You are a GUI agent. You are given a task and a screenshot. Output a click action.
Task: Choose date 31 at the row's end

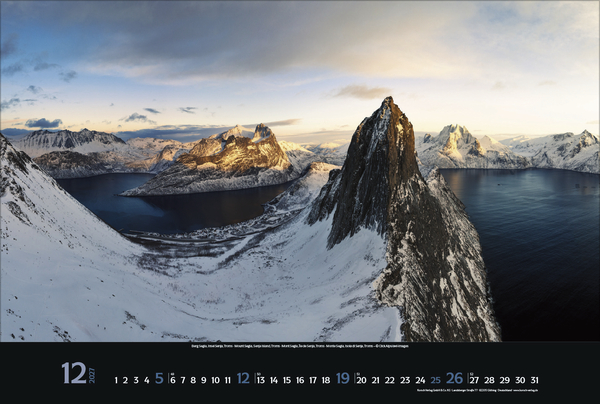[534, 380]
